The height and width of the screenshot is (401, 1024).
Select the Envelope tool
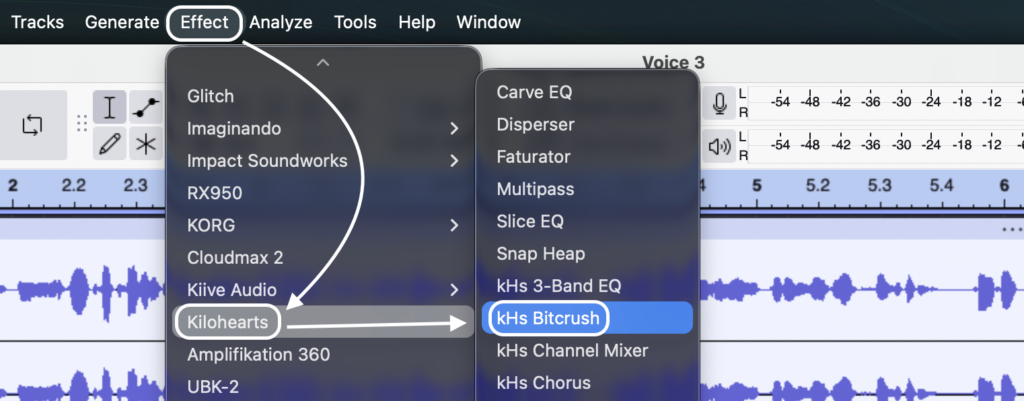tap(146, 107)
